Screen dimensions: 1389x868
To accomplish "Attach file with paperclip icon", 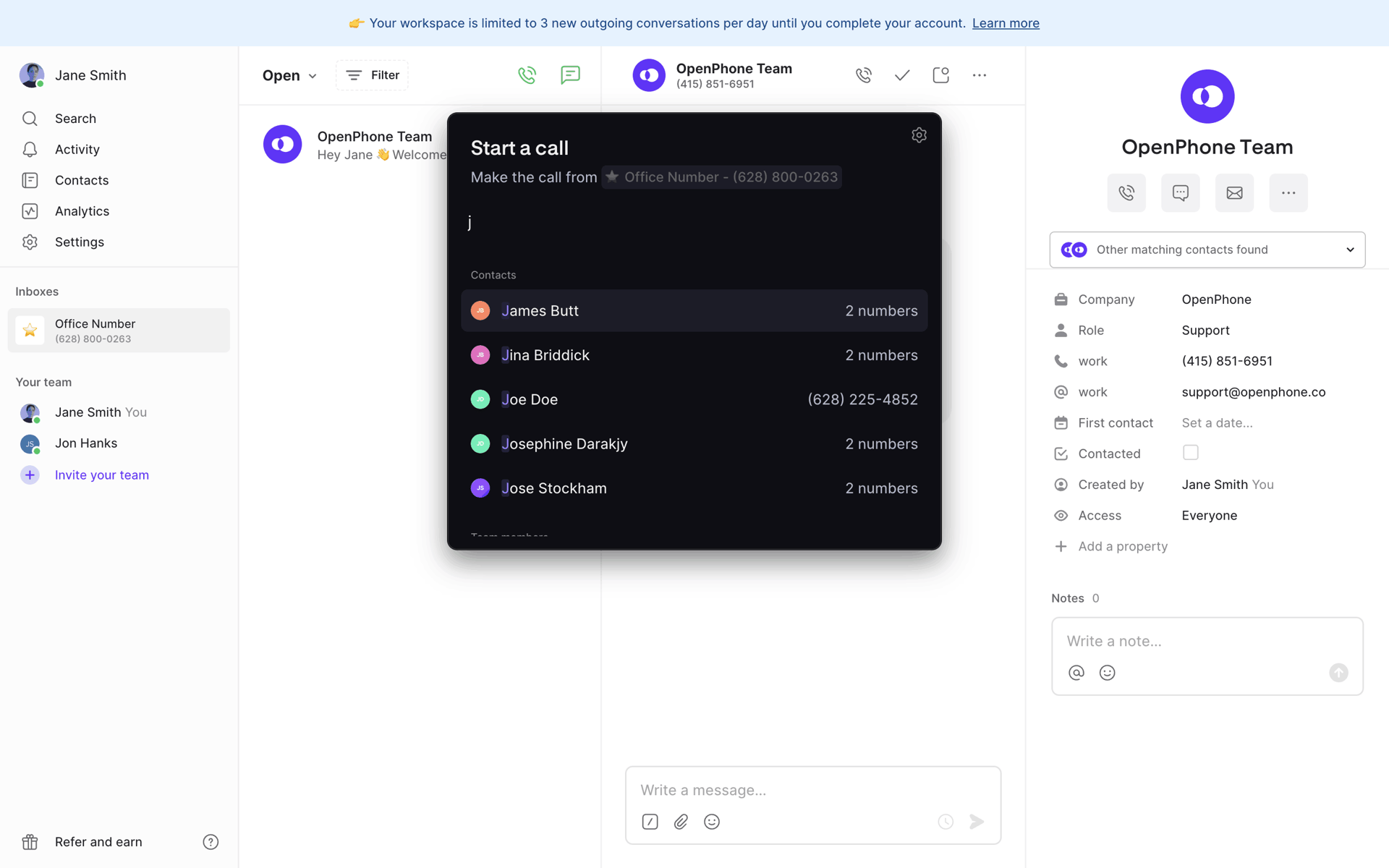I will pos(681,822).
